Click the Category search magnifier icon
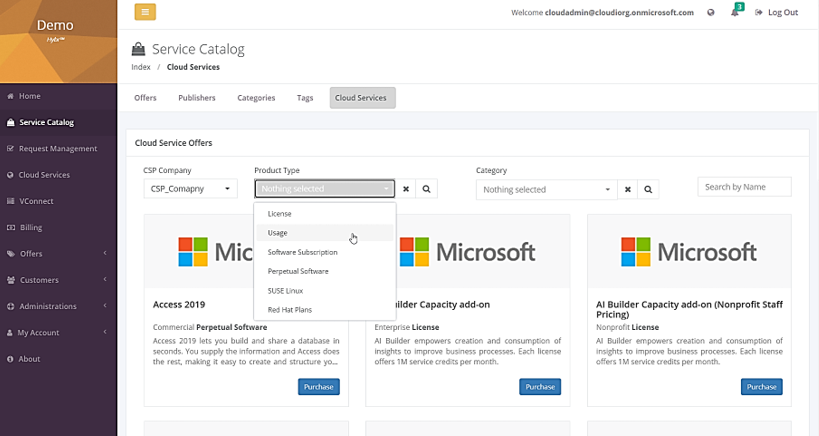This screenshot has width=819, height=436. 648,189
